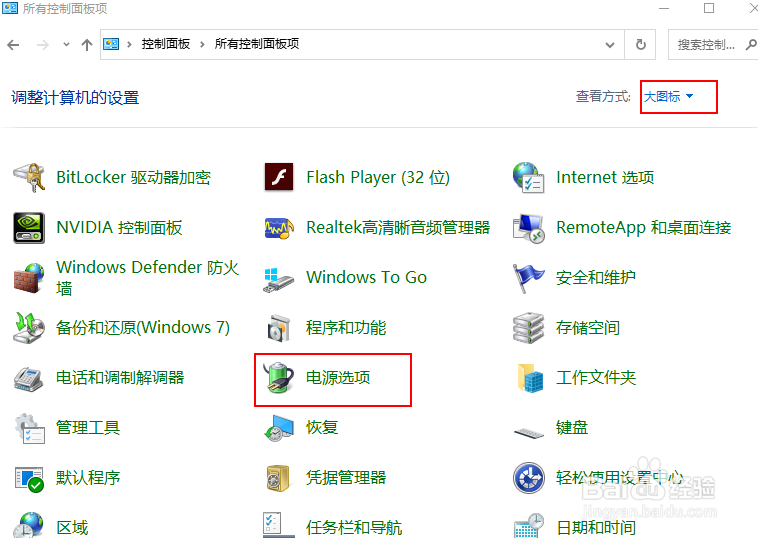This screenshot has width=758, height=538.
Task: Open the 电源选项 link
Action: (x=338, y=378)
